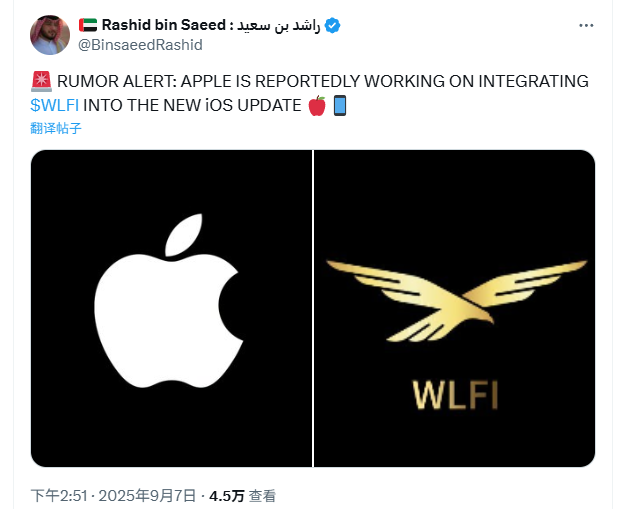Click the golden eagle wings logo
Screen dimensions: 625x509
click(x=457, y=301)
